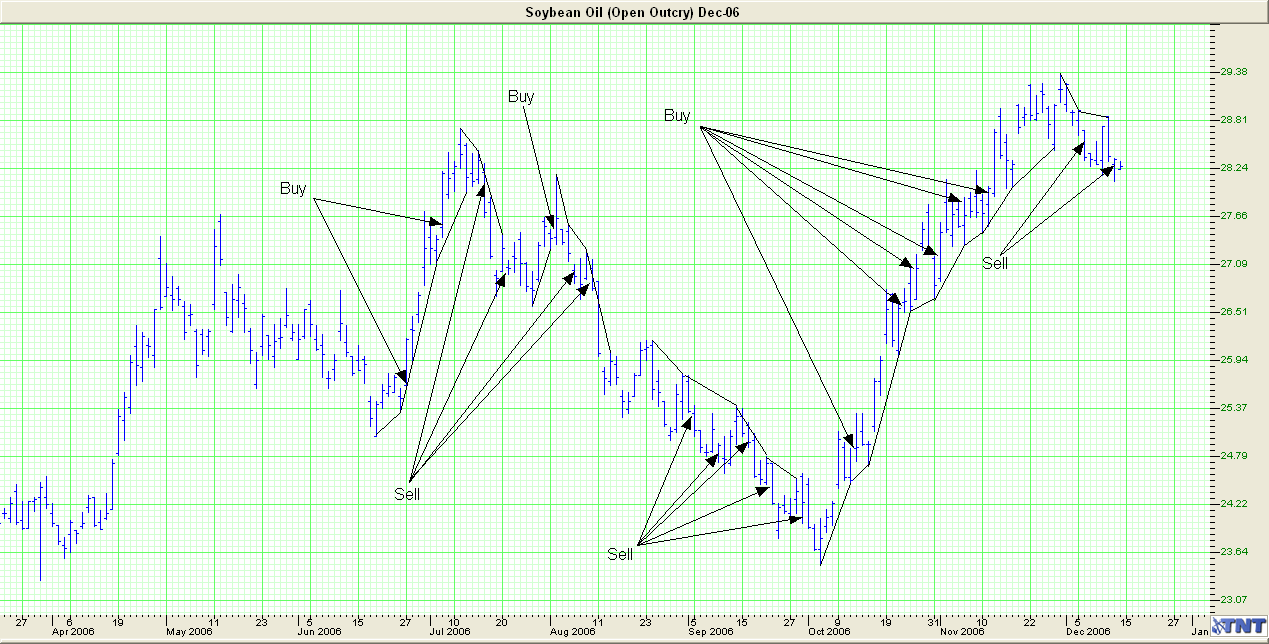Click the Oct 2006 date label
This screenshot has width=1269, height=644.
point(829,632)
